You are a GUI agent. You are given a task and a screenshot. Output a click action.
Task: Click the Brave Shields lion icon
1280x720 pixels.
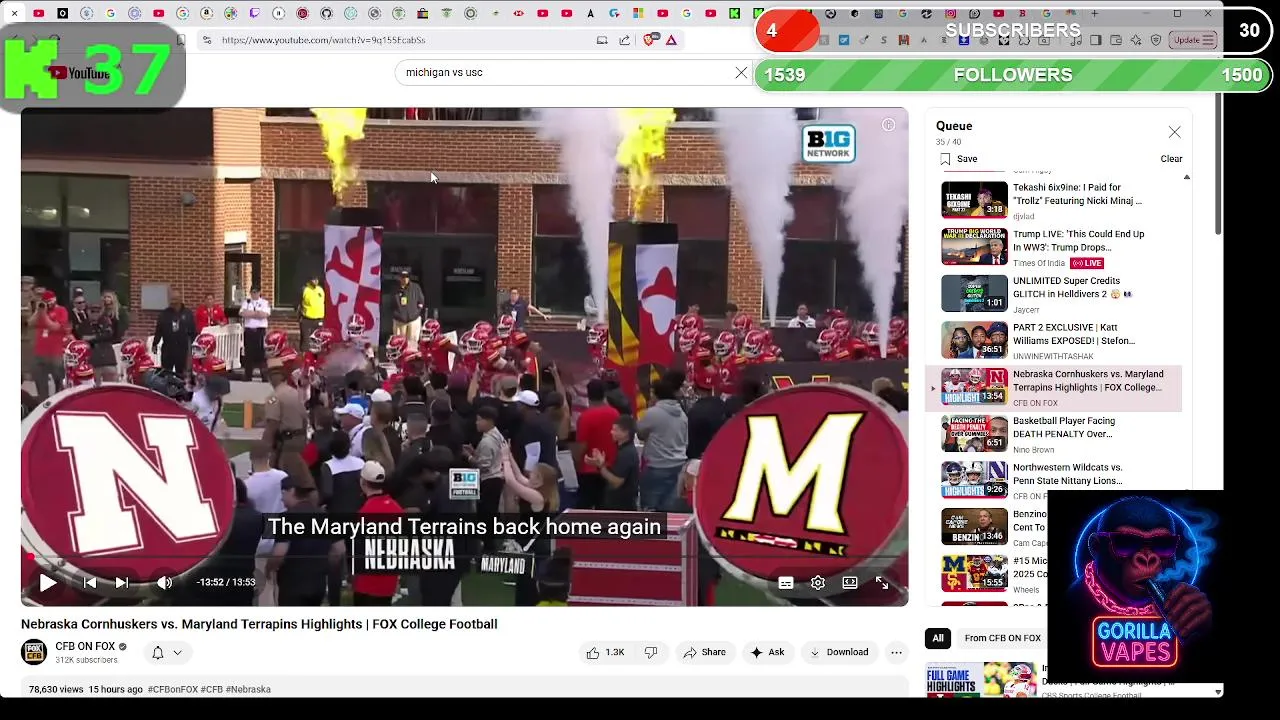coord(649,40)
